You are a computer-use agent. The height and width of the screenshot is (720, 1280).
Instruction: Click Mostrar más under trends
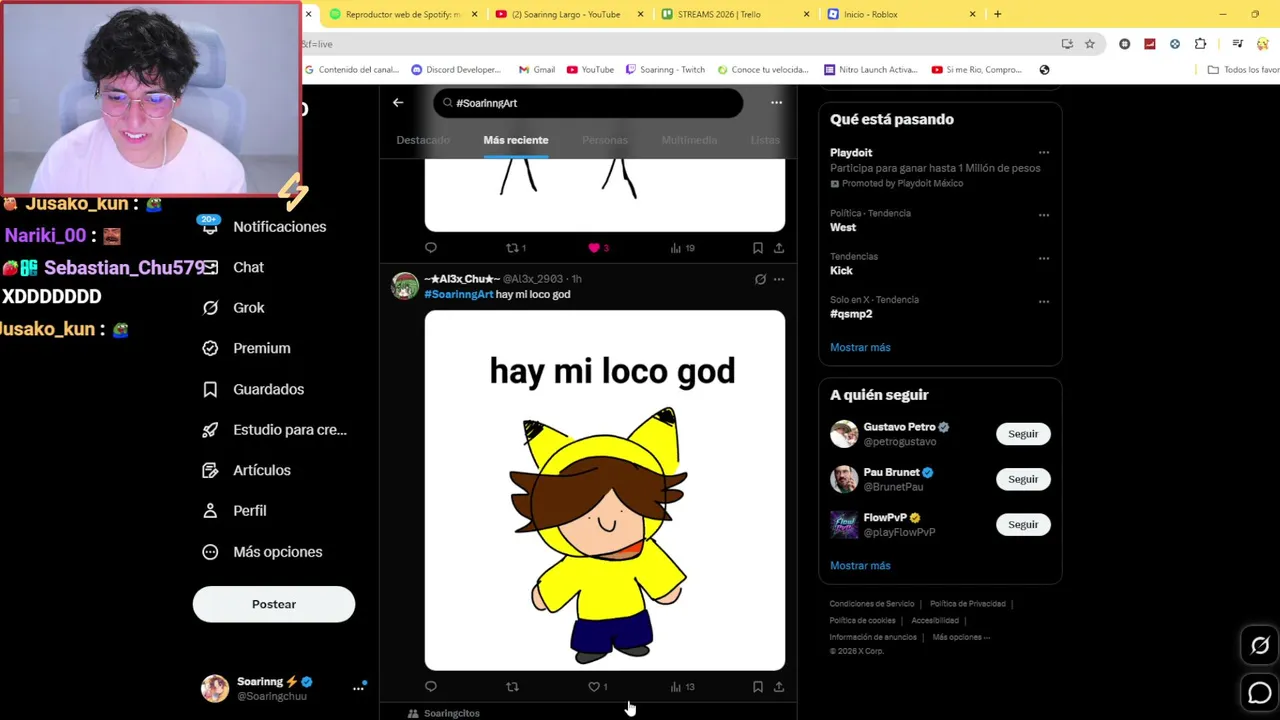coord(860,347)
